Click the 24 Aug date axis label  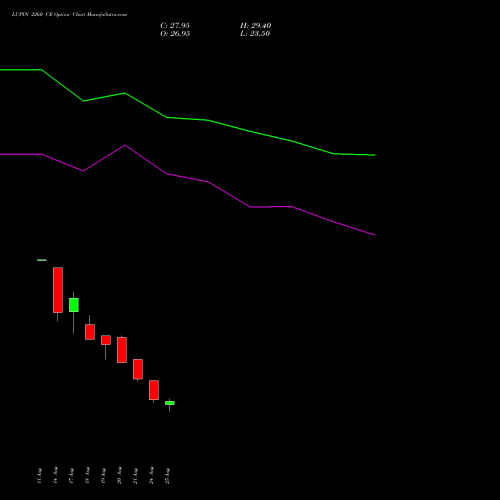(151, 475)
